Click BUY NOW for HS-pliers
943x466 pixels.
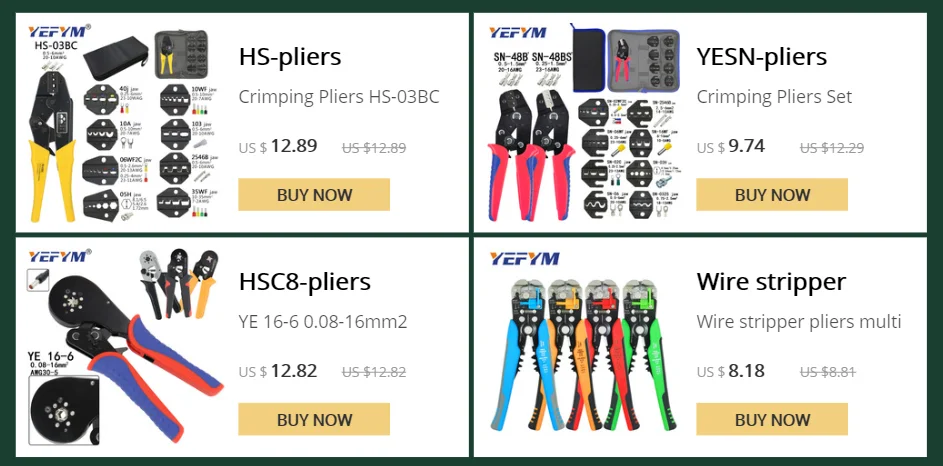pos(314,195)
